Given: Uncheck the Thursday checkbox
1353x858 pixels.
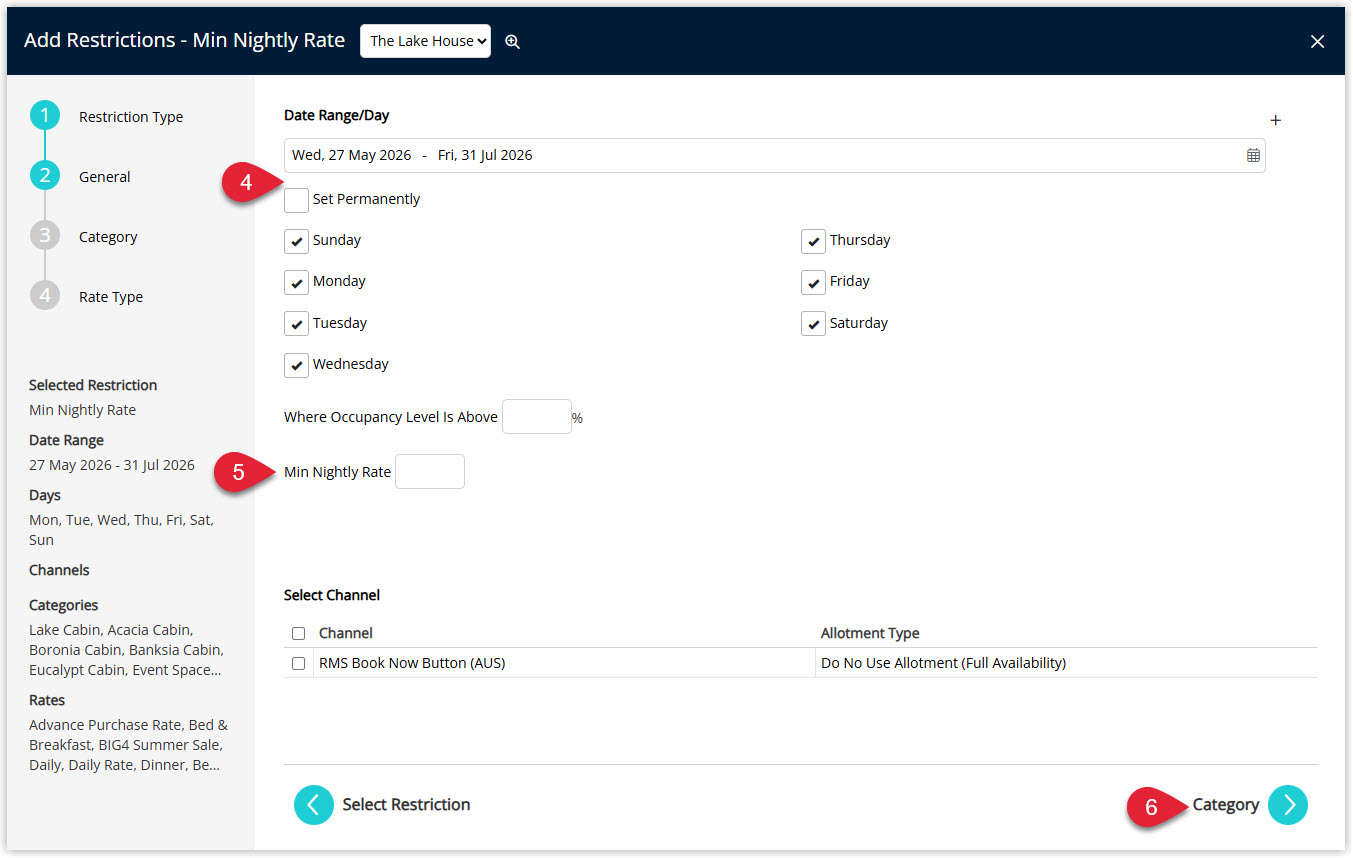Looking at the screenshot, I should tap(813, 241).
